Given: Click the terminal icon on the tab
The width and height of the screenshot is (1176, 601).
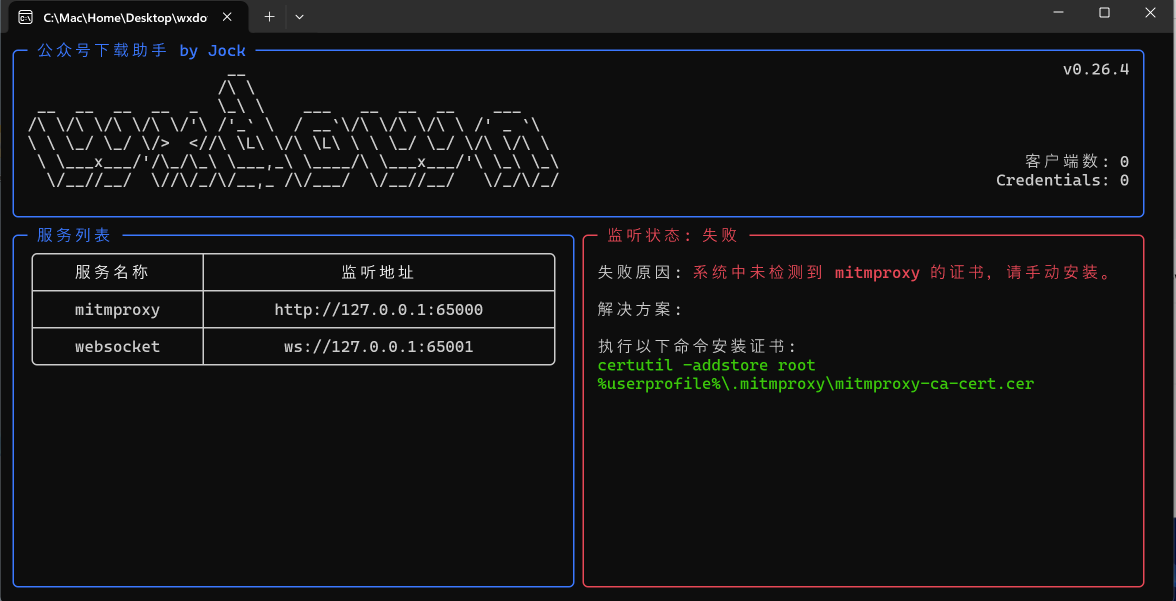Looking at the screenshot, I should 26,17.
